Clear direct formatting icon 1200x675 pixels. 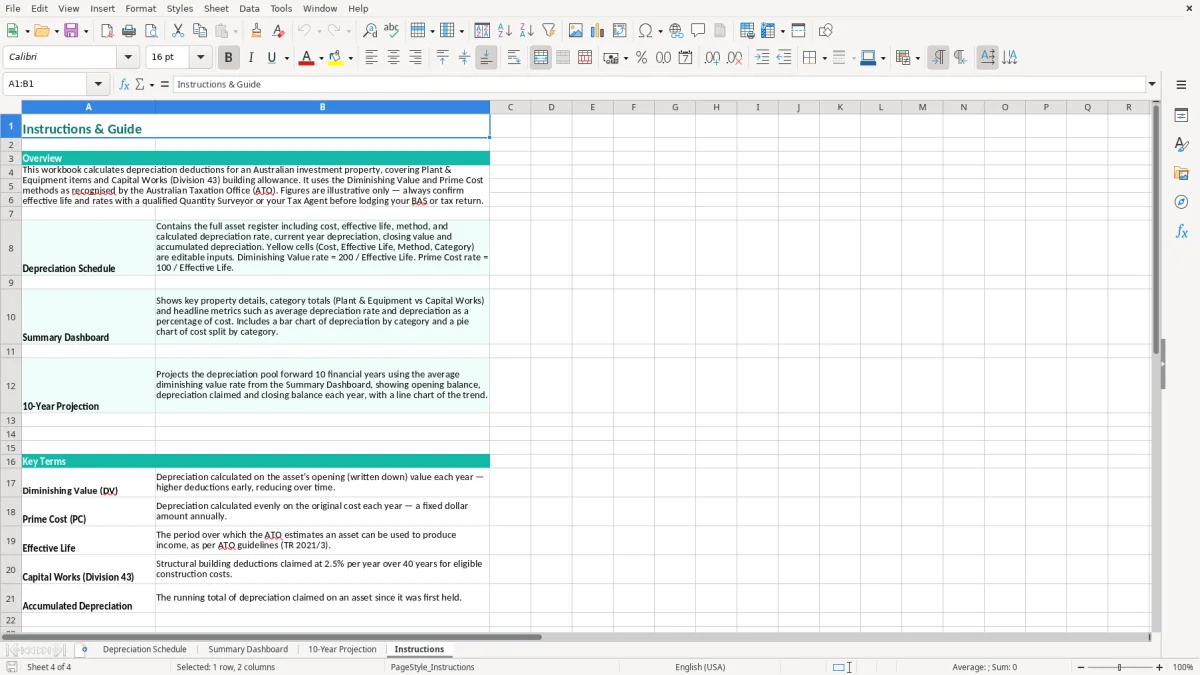278,31
